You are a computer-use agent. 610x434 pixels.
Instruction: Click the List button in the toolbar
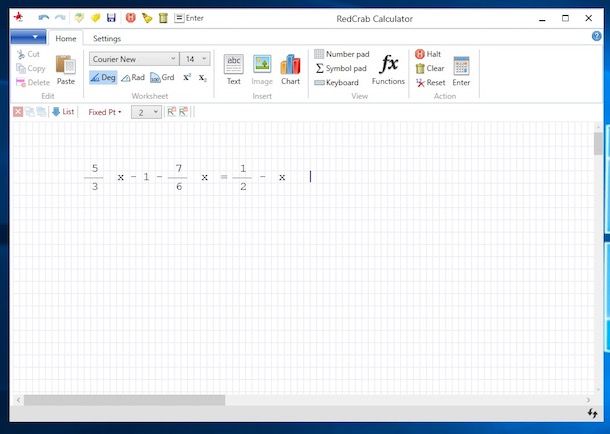click(63, 112)
